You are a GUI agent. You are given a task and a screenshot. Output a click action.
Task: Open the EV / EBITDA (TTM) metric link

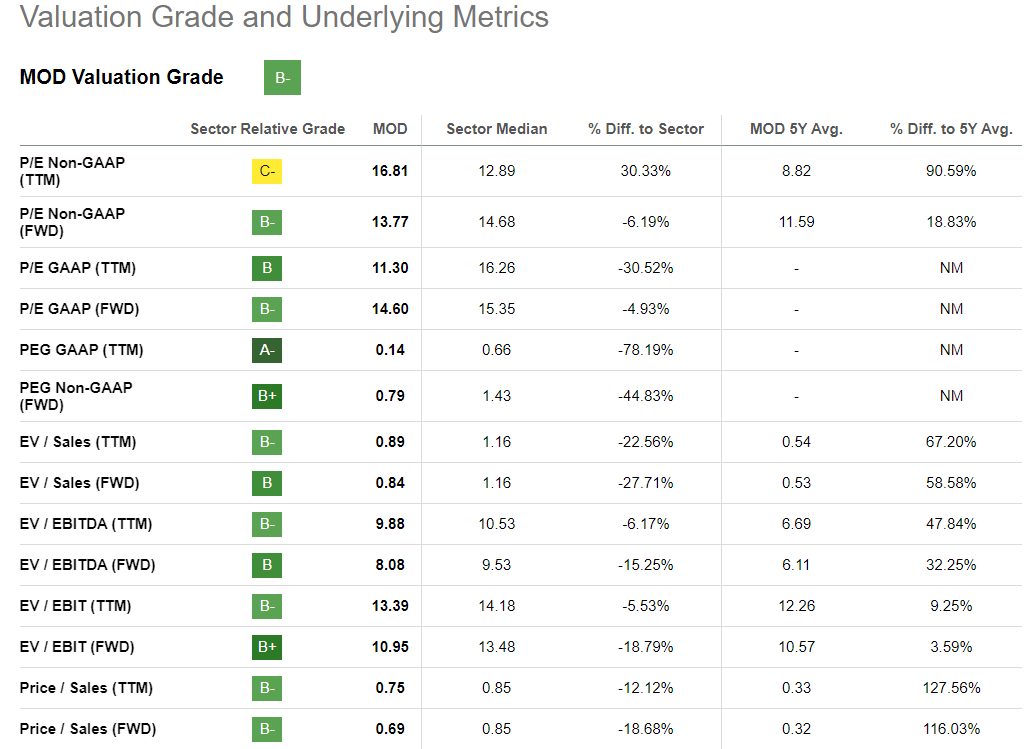(x=86, y=524)
